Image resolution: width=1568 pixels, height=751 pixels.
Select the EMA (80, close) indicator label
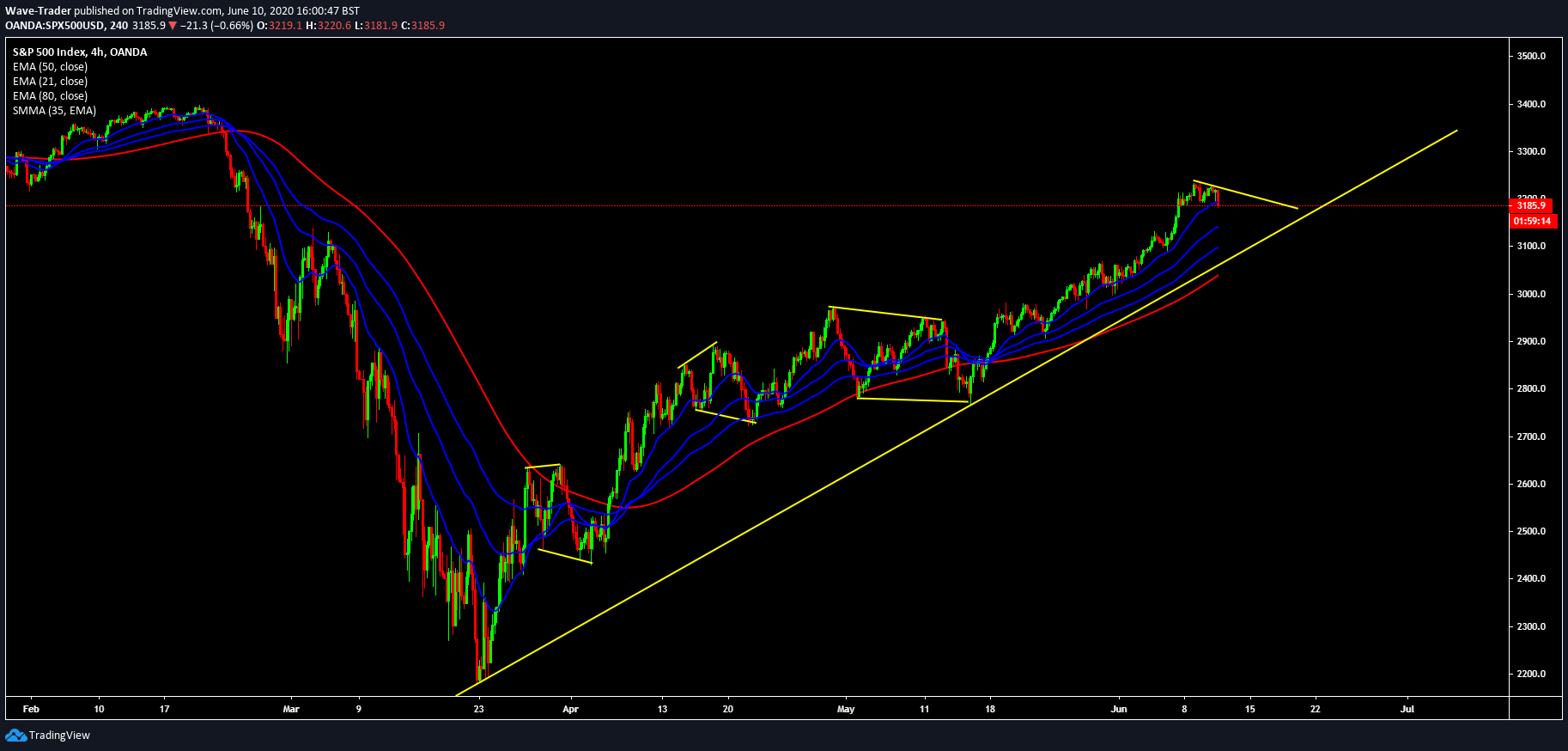click(50, 96)
